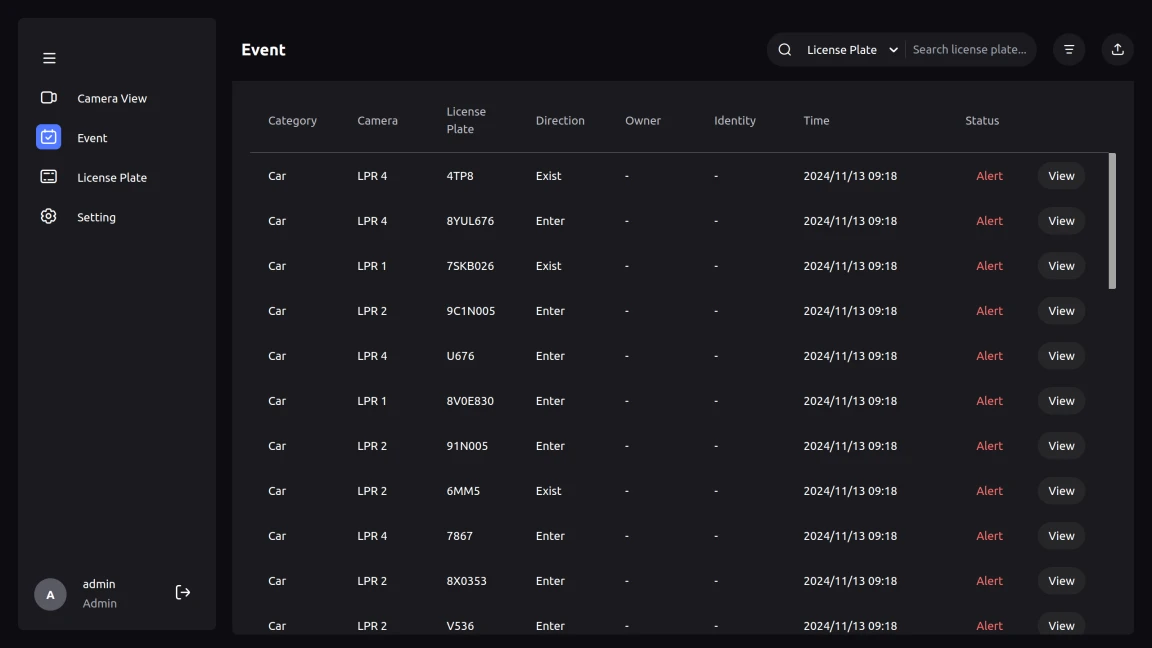Click the Alert status for plate 9C1N005

click(989, 311)
